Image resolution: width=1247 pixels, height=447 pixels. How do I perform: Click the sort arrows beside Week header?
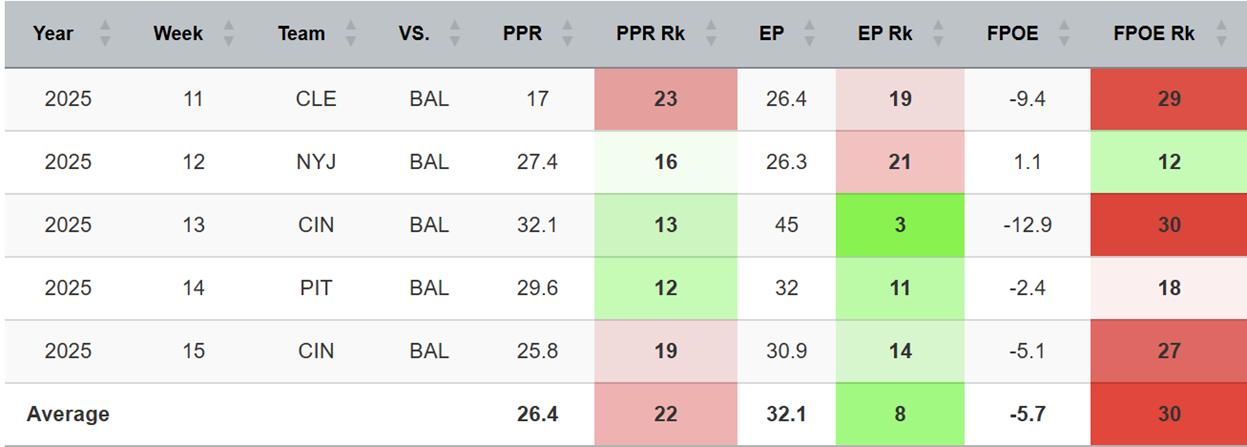pos(228,34)
